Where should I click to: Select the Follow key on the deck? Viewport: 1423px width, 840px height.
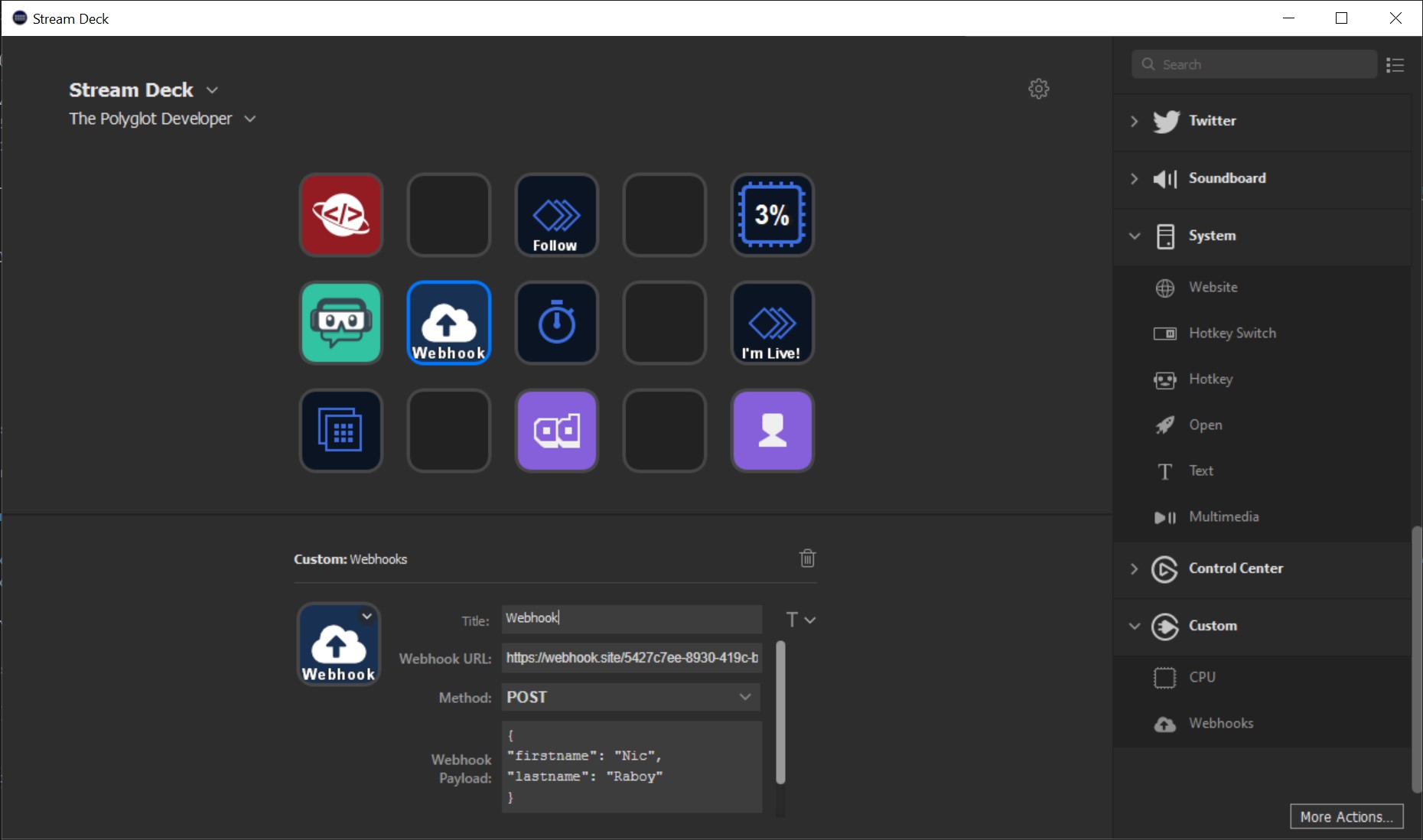click(557, 215)
